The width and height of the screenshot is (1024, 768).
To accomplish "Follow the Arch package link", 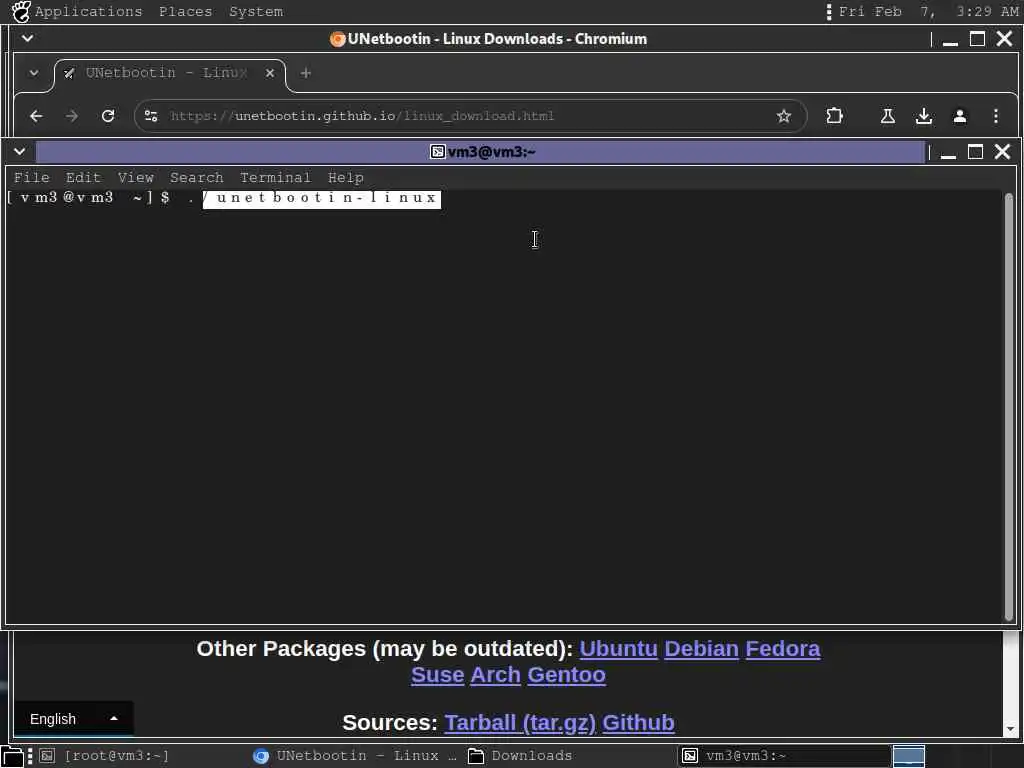I will pos(496,675).
